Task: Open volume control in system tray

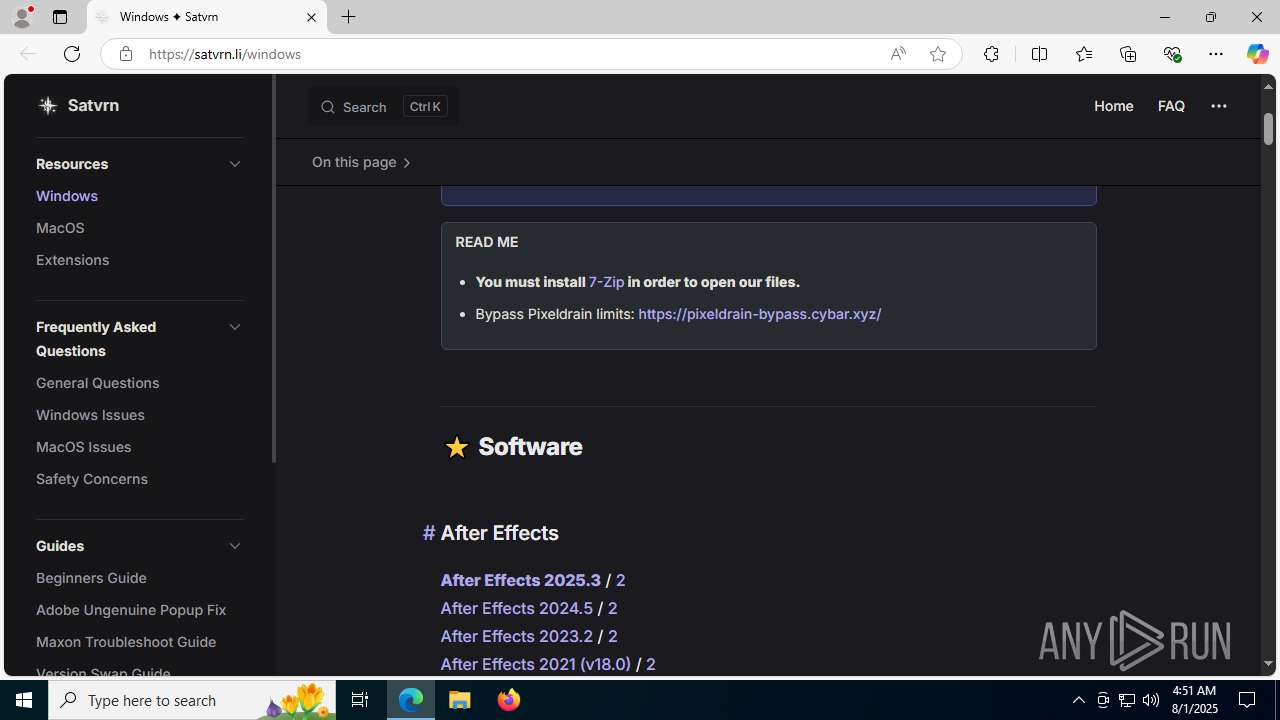Action: (1151, 700)
